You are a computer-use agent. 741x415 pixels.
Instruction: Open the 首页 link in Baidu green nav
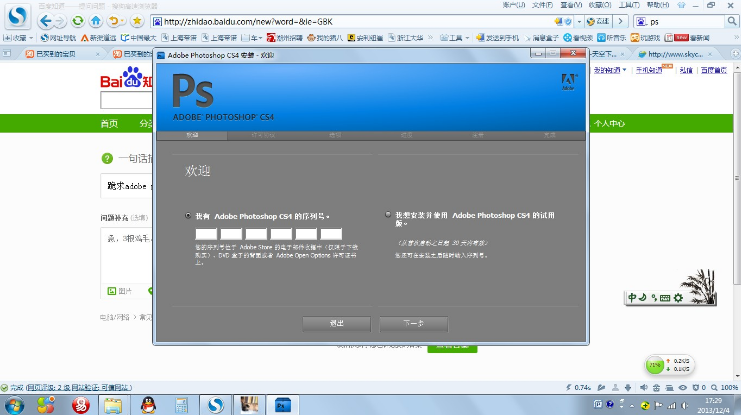(x=109, y=123)
